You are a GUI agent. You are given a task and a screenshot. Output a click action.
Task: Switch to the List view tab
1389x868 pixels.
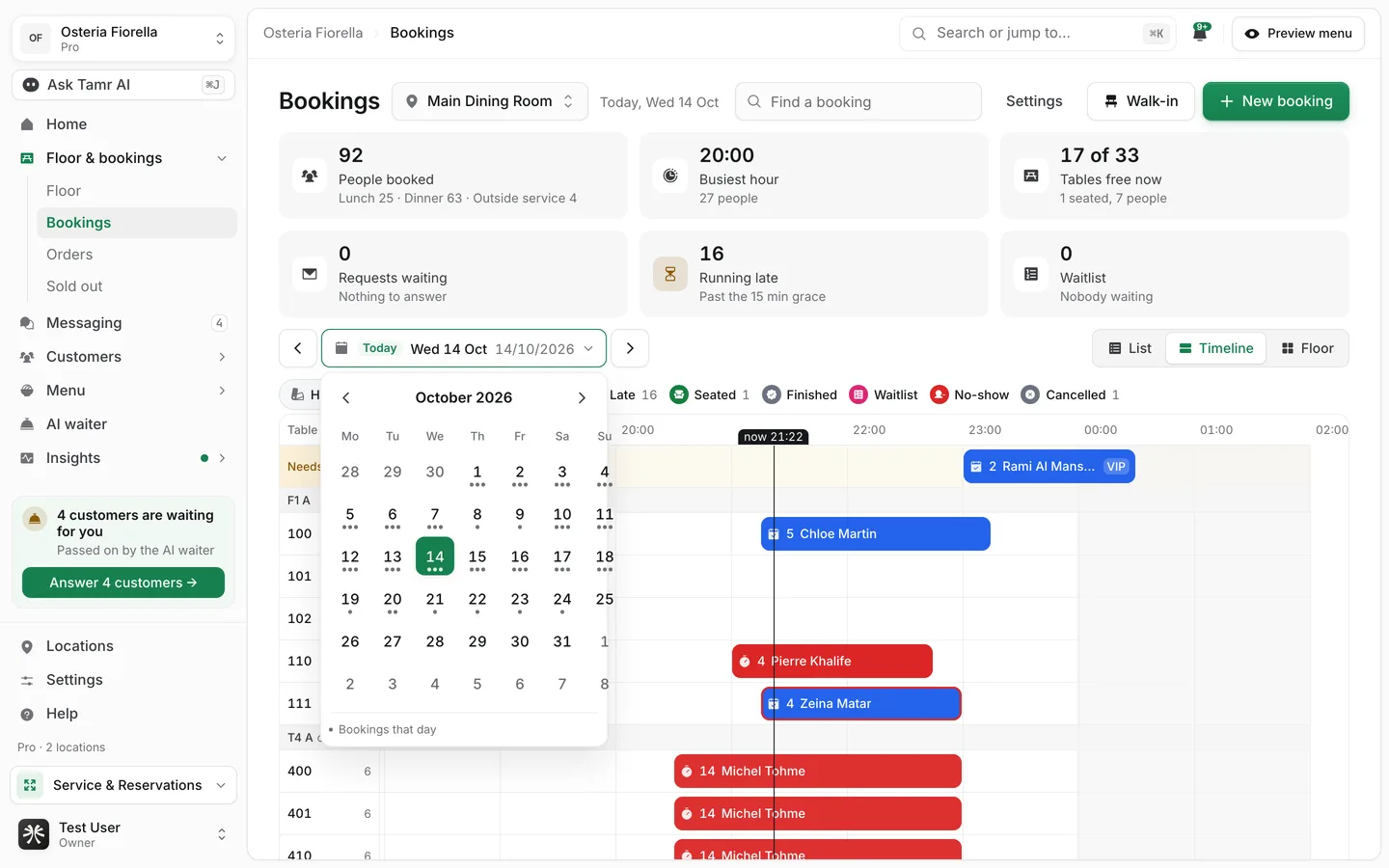(x=1130, y=348)
